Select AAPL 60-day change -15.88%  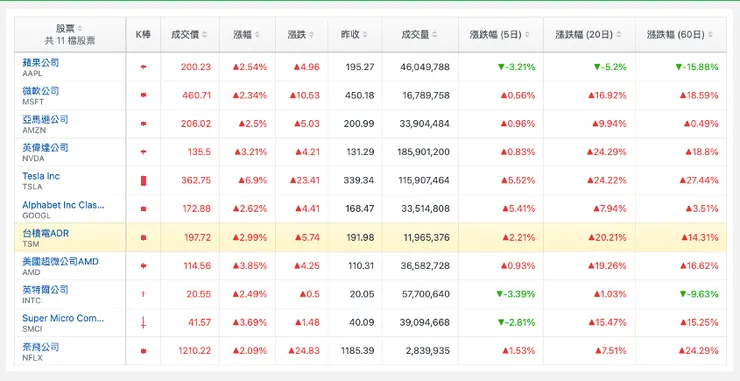pos(697,67)
